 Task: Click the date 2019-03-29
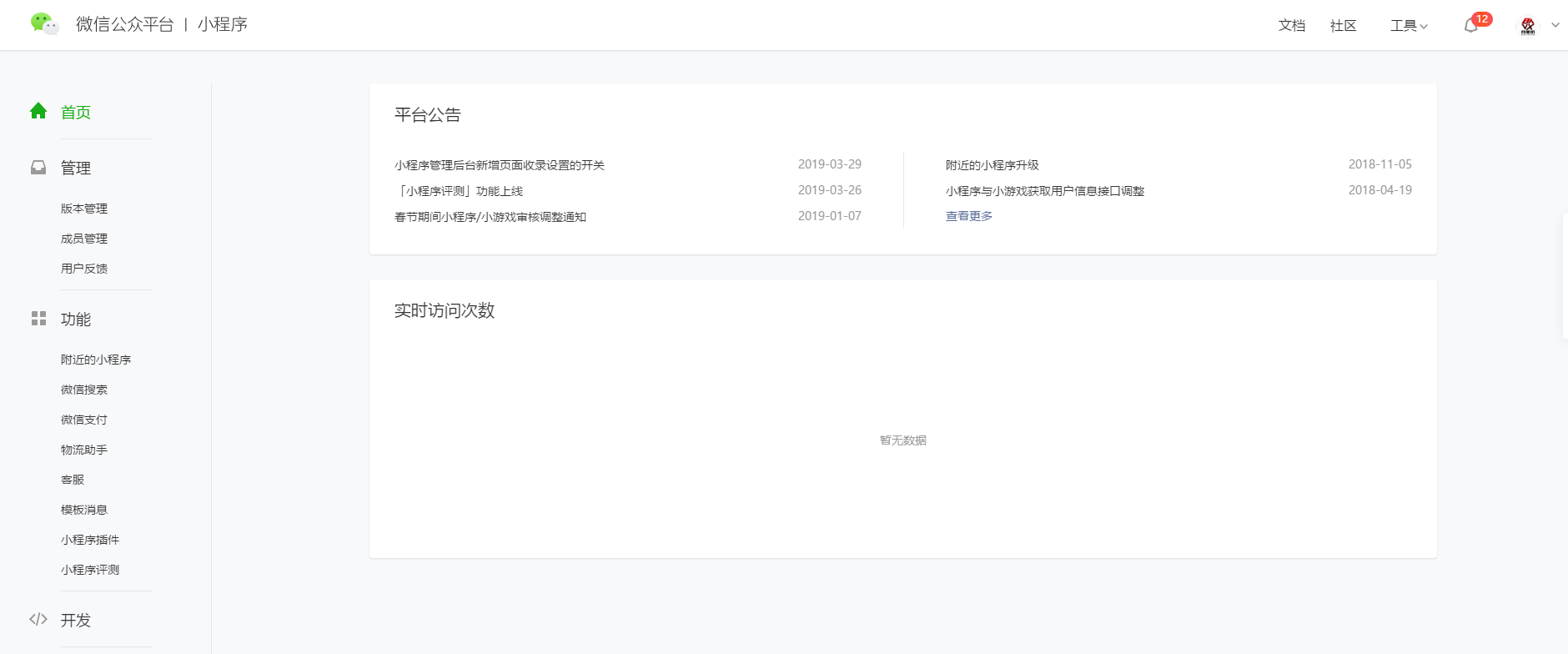click(830, 164)
